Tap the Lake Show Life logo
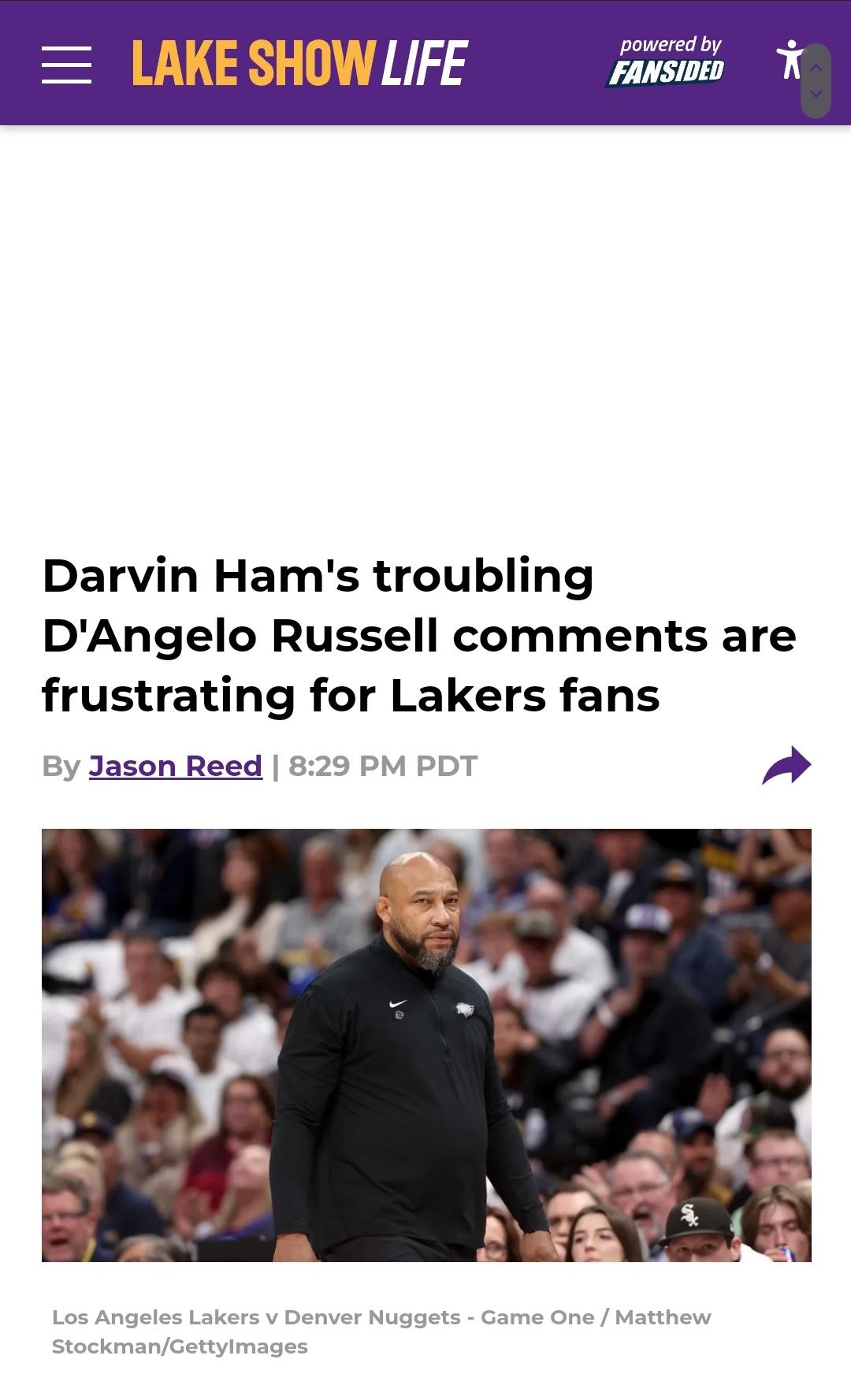Image resolution: width=851 pixels, height=1400 pixels. click(299, 63)
